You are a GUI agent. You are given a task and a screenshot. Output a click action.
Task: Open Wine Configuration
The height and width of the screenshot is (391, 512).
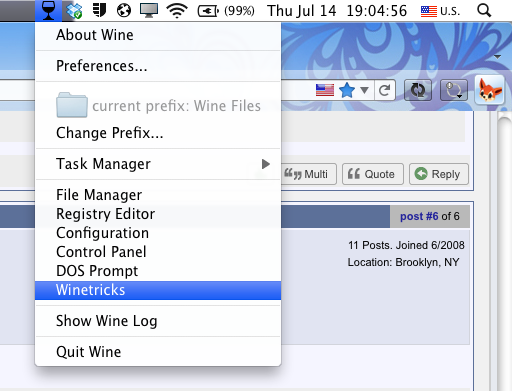point(158,233)
